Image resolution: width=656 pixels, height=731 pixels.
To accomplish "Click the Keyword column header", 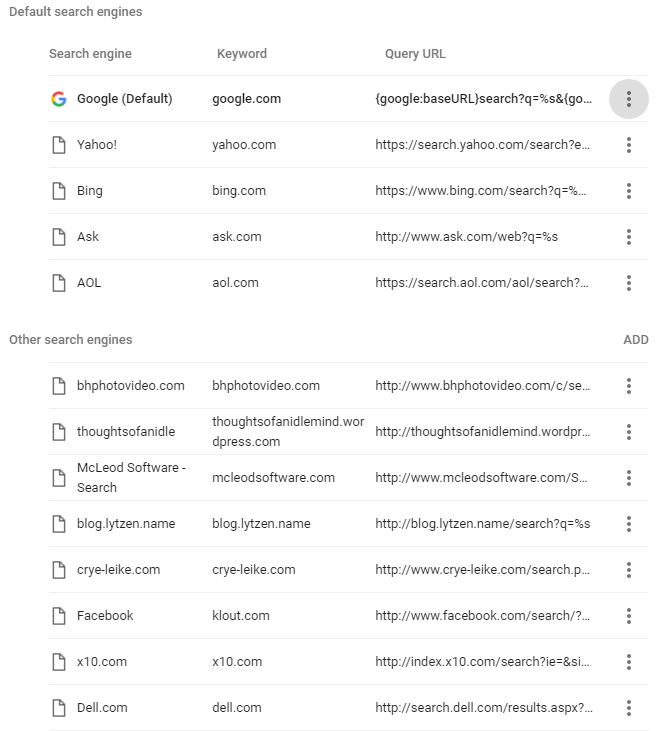I will tap(242, 54).
